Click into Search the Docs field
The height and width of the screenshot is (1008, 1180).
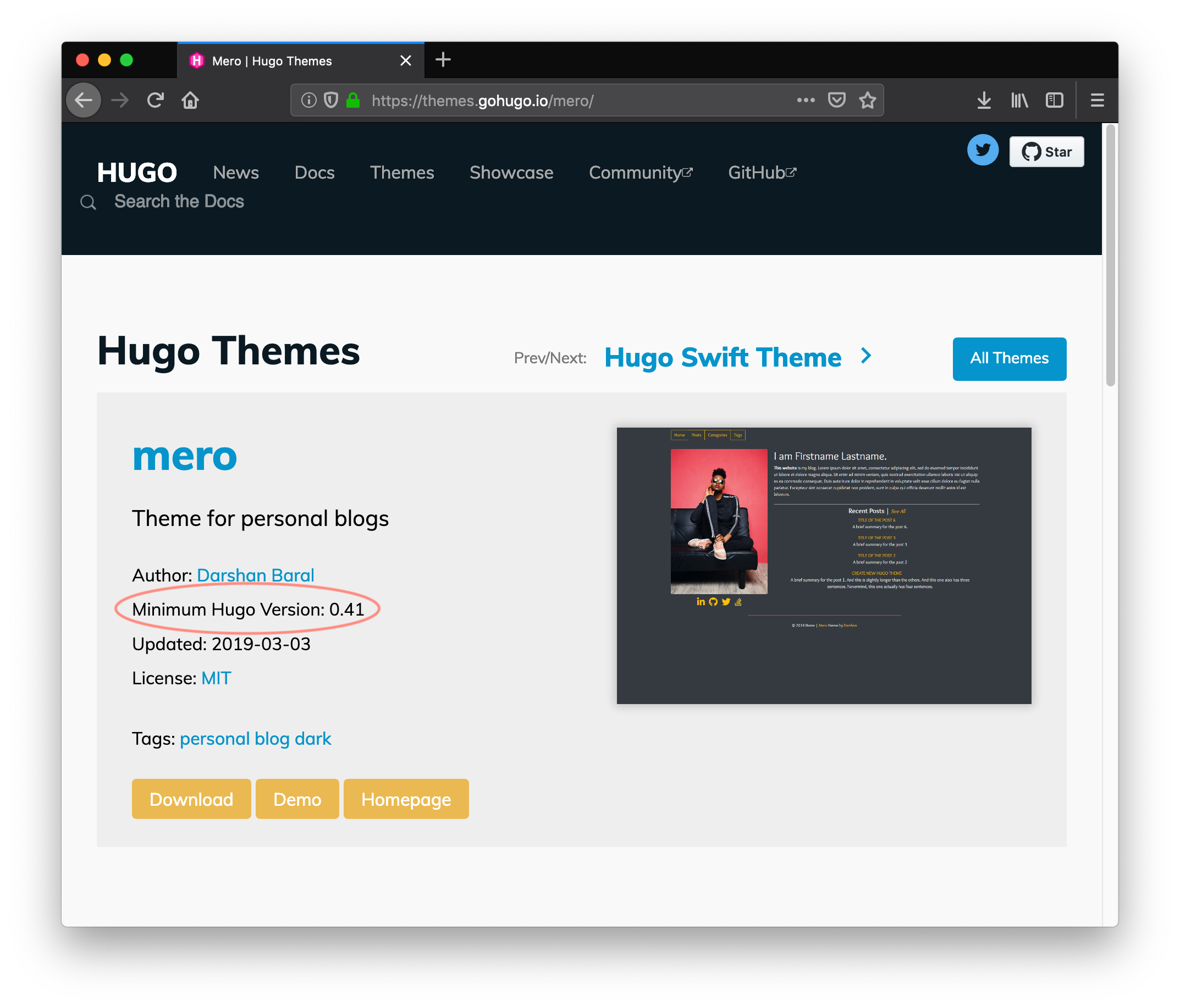pyautogui.click(x=179, y=202)
